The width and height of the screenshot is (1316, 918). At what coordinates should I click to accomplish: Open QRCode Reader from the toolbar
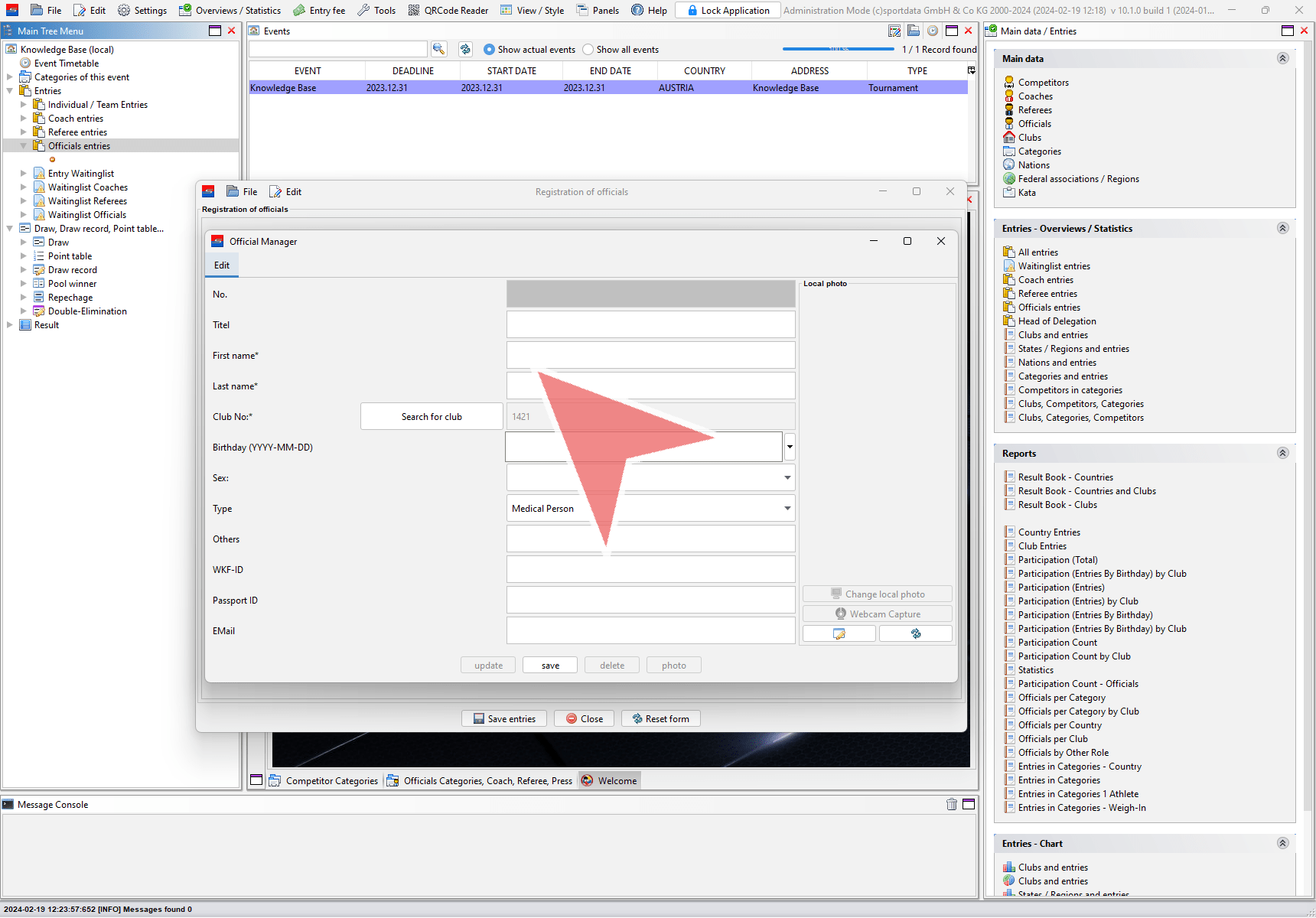(x=448, y=10)
